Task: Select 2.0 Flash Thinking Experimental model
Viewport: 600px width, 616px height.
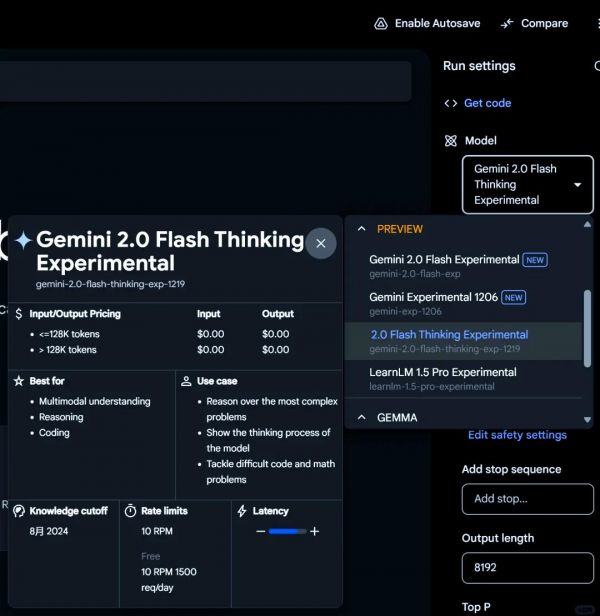Action: pos(463,341)
